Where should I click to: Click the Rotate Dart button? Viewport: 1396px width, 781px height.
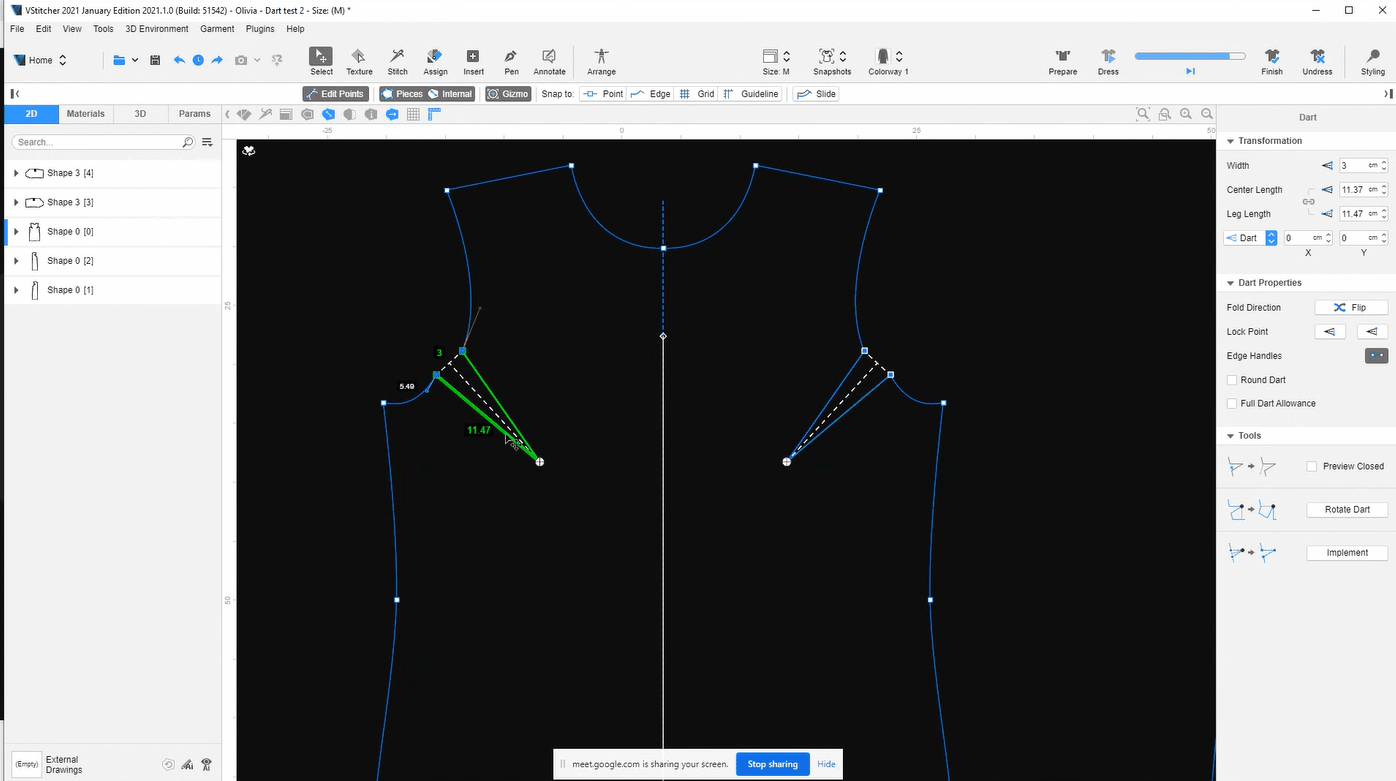(x=1347, y=510)
